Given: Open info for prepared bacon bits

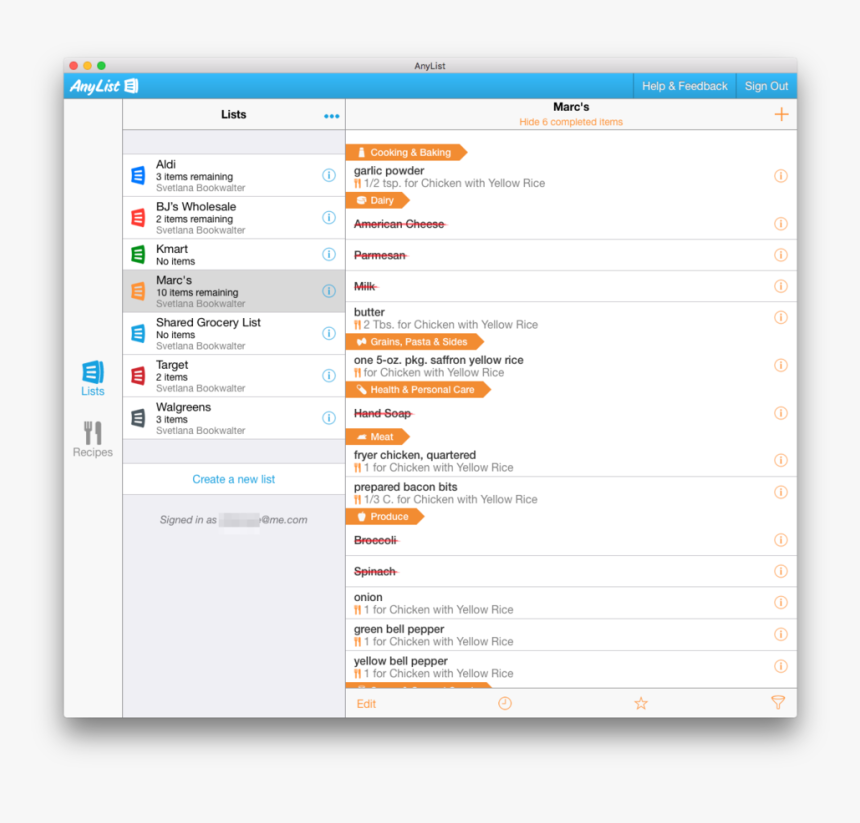Looking at the screenshot, I should coord(781,492).
